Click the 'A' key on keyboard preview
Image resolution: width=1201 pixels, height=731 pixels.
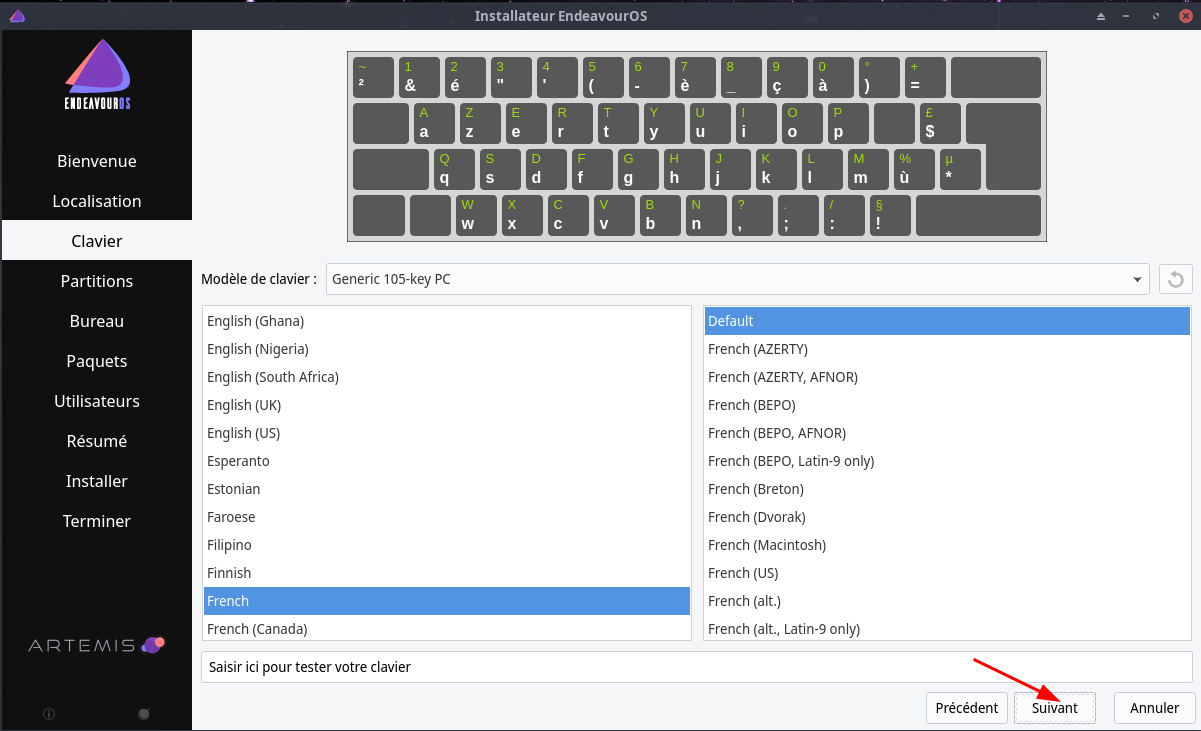431,124
